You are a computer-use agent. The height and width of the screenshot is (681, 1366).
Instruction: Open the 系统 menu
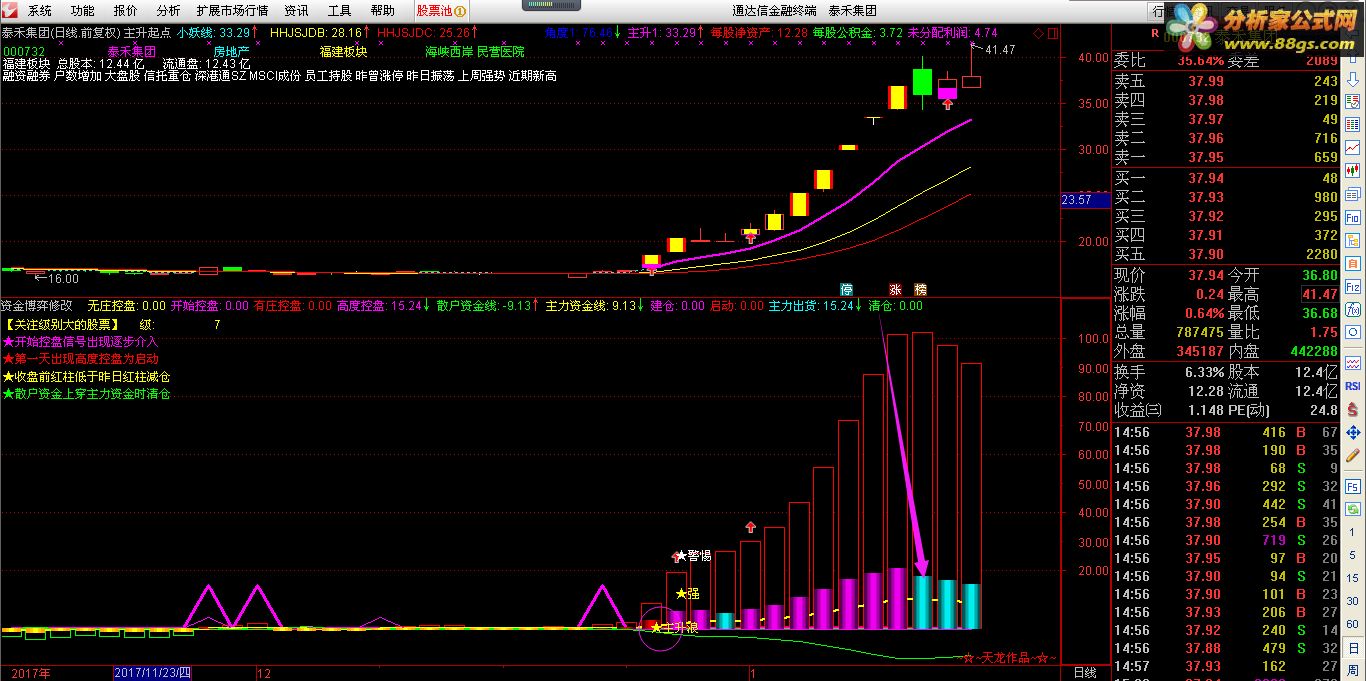coord(40,11)
